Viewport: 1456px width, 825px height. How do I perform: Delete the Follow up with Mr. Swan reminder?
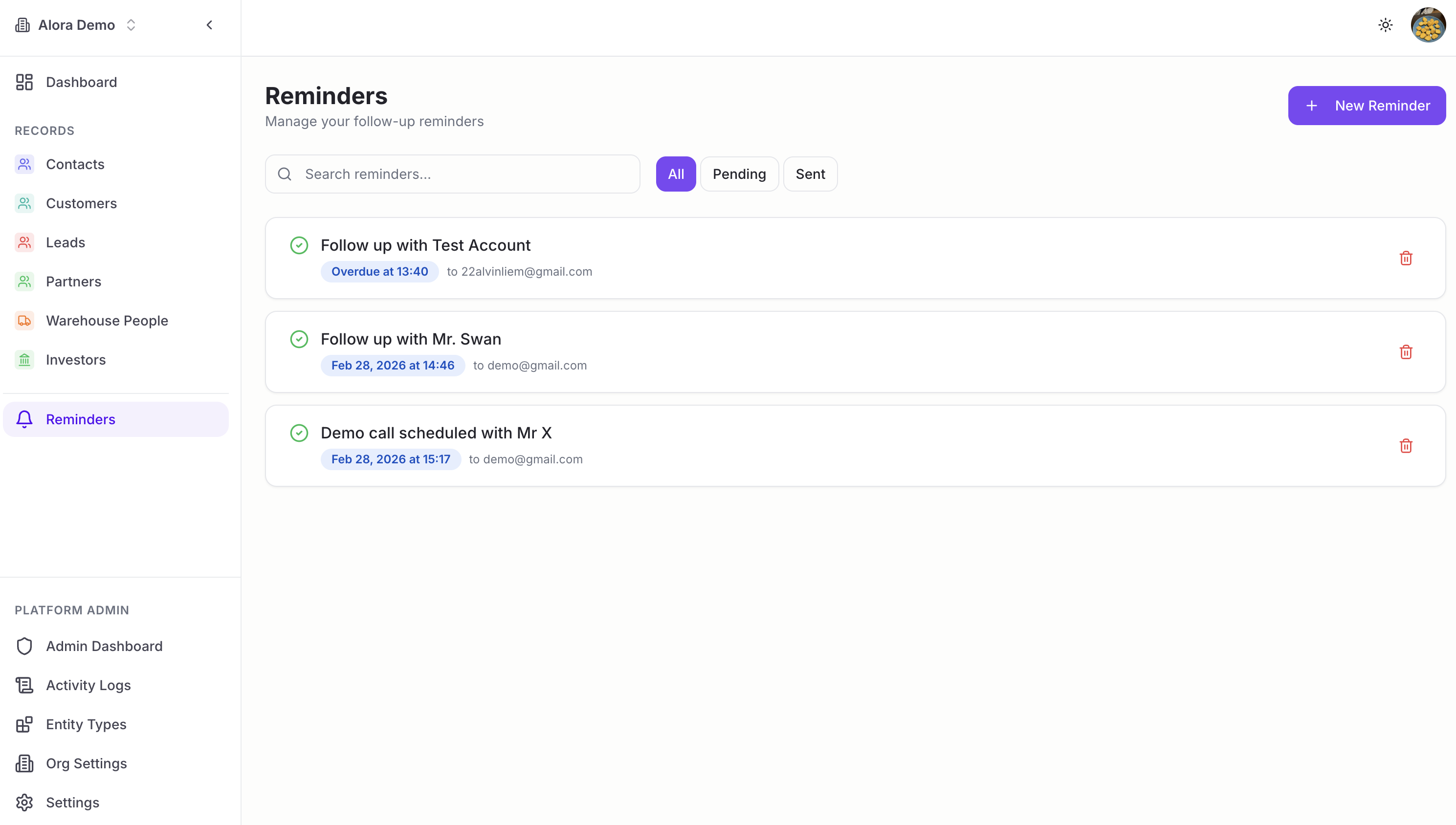pyautogui.click(x=1406, y=352)
